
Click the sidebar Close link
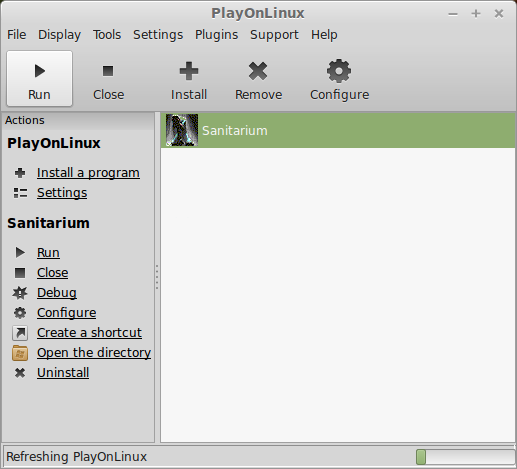tap(53, 273)
